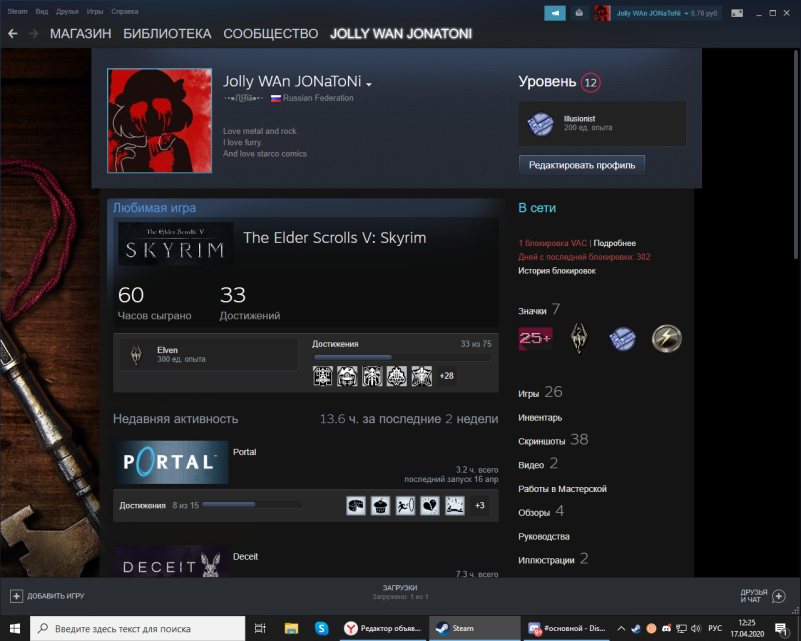Open Друзья и чат plus icon
The height and width of the screenshot is (641, 801).
coord(779,596)
